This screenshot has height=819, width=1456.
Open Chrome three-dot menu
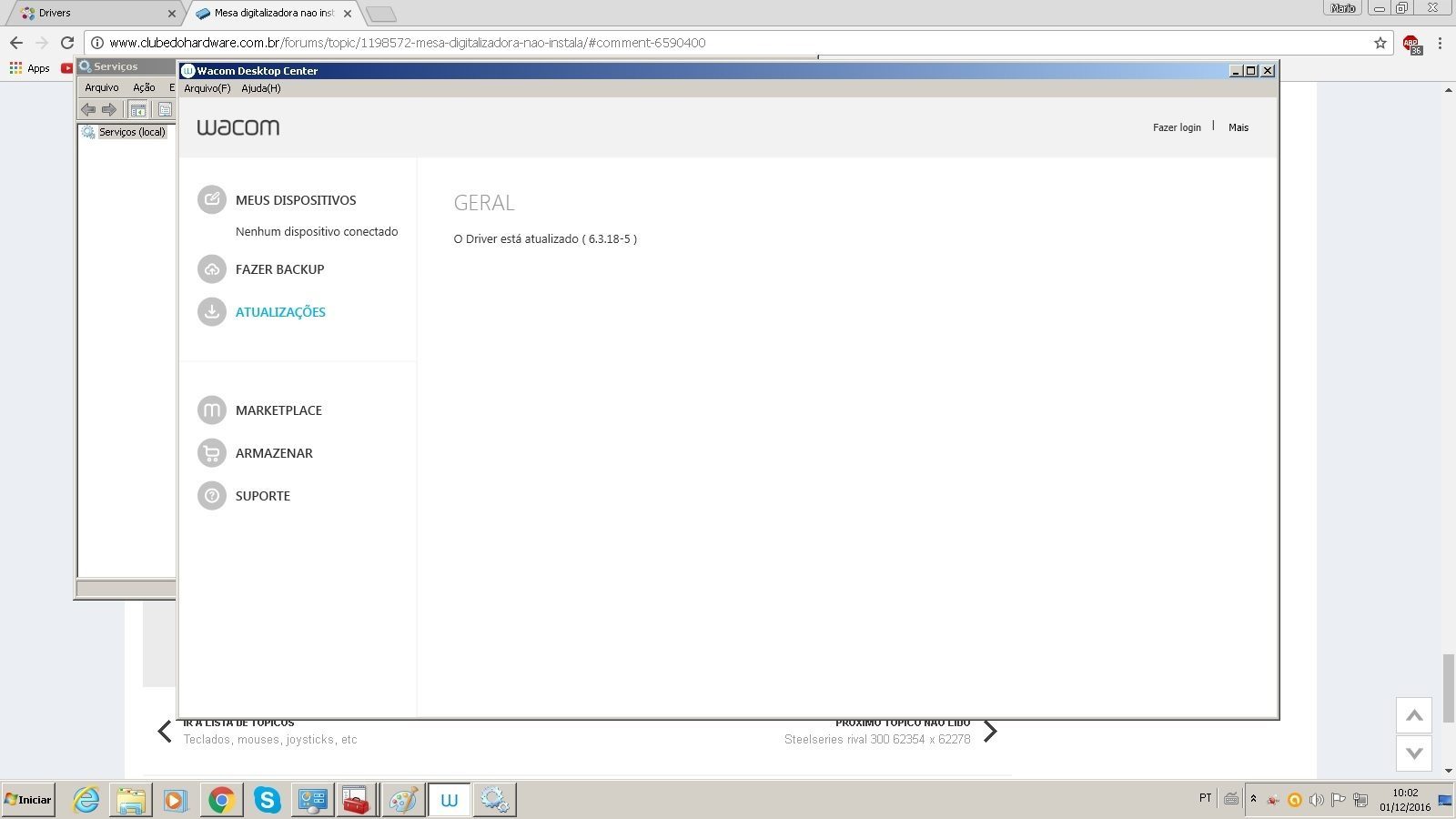(x=1440, y=43)
